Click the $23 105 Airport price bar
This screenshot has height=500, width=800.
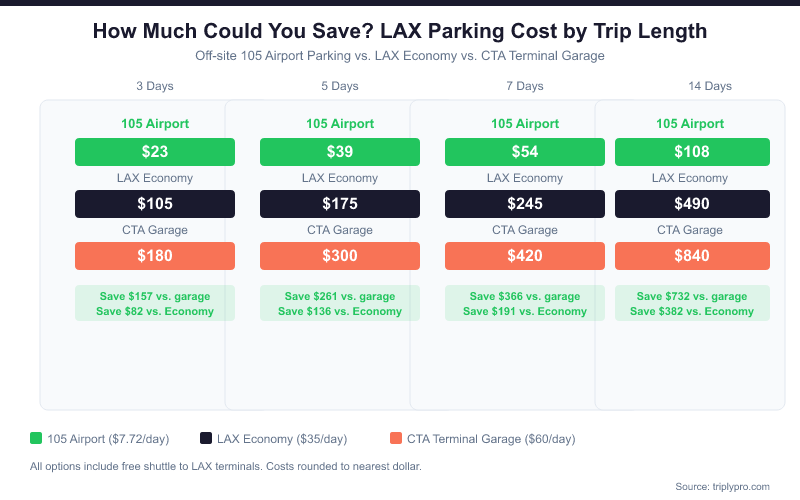[x=155, y=152]
